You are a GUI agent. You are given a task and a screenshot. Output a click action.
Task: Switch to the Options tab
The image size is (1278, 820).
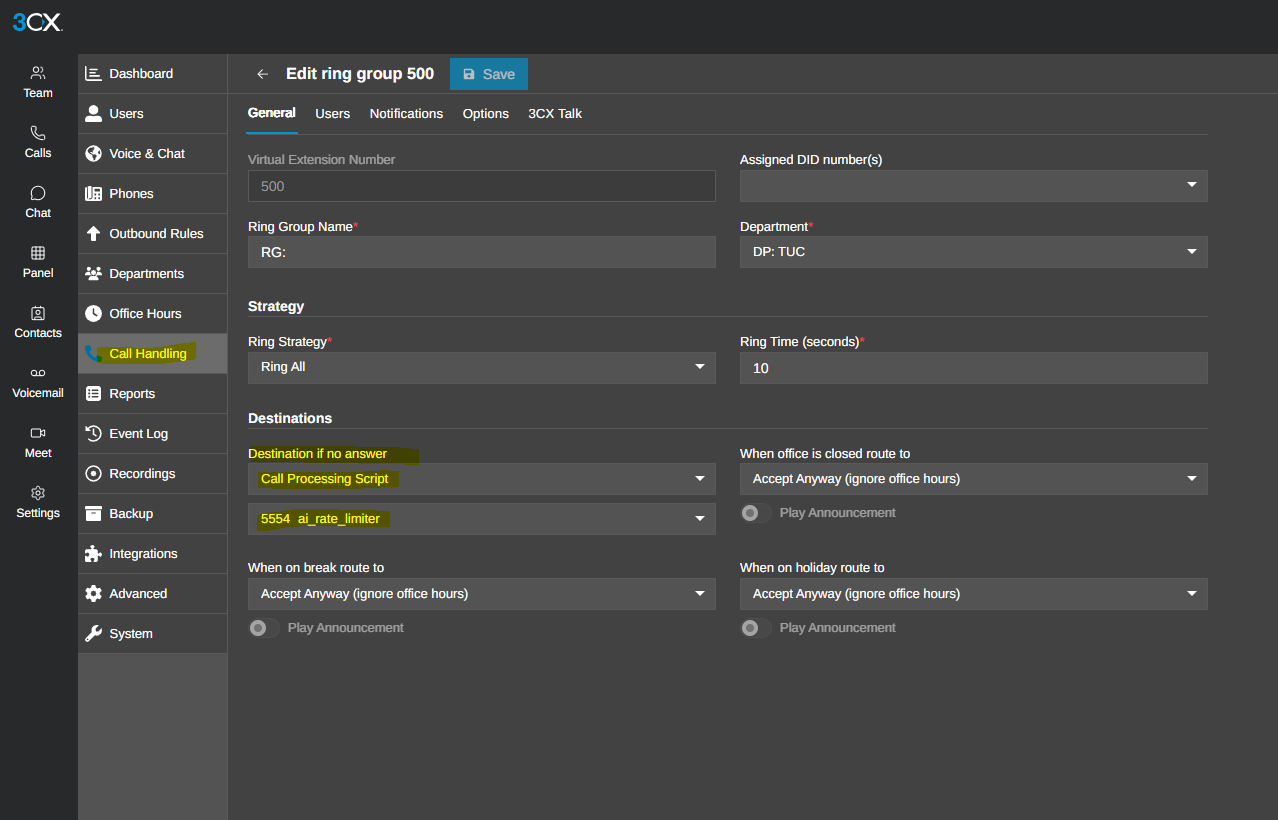486,114
